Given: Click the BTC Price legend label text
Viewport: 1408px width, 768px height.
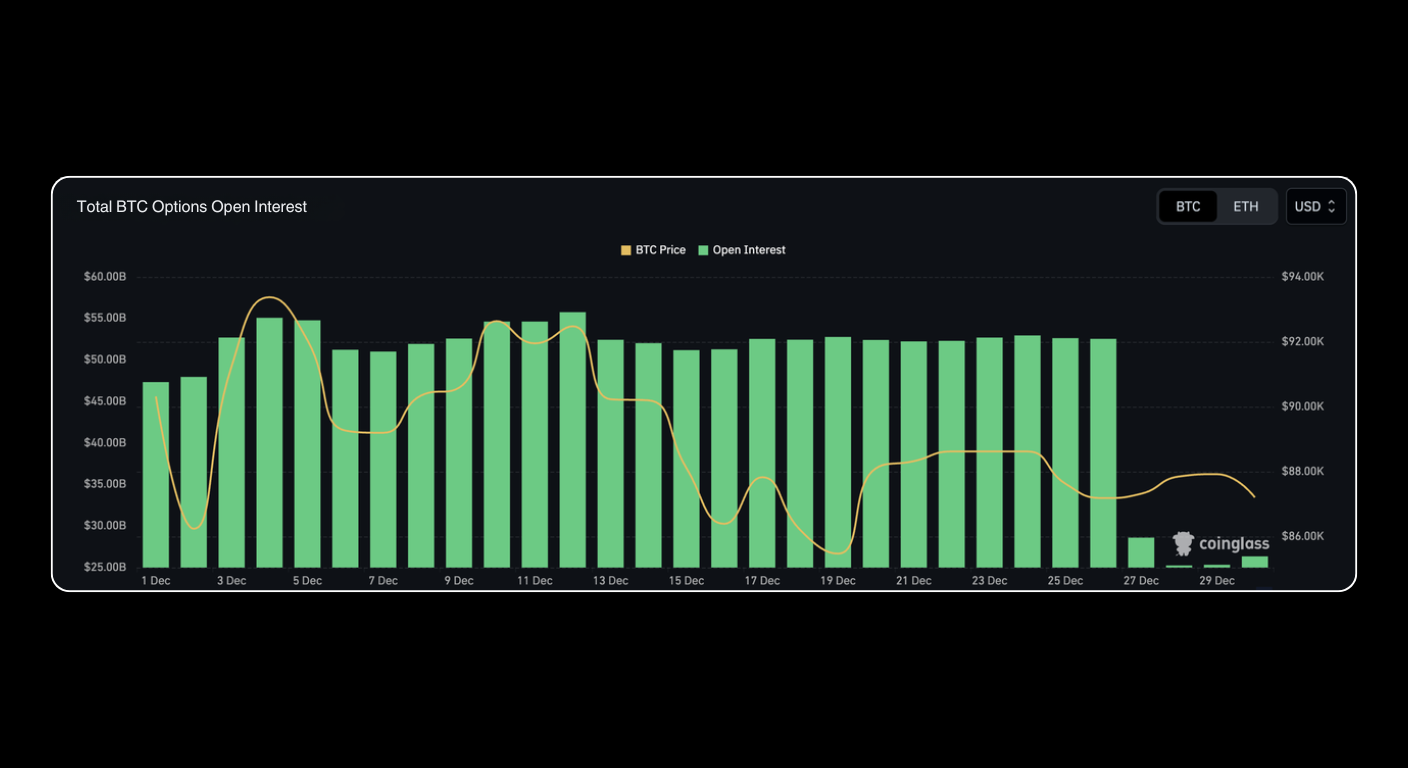Looking at the screenshot, I should point(660,250).
